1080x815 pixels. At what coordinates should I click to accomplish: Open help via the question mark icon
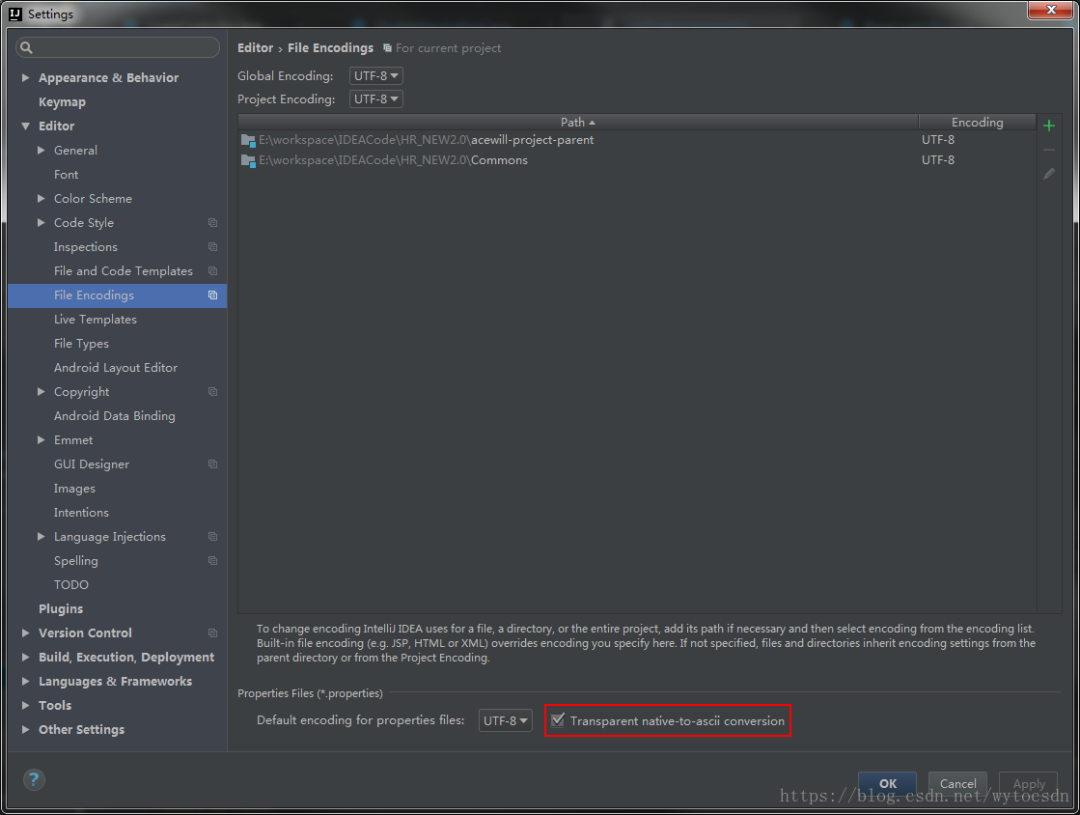[34, 779]
